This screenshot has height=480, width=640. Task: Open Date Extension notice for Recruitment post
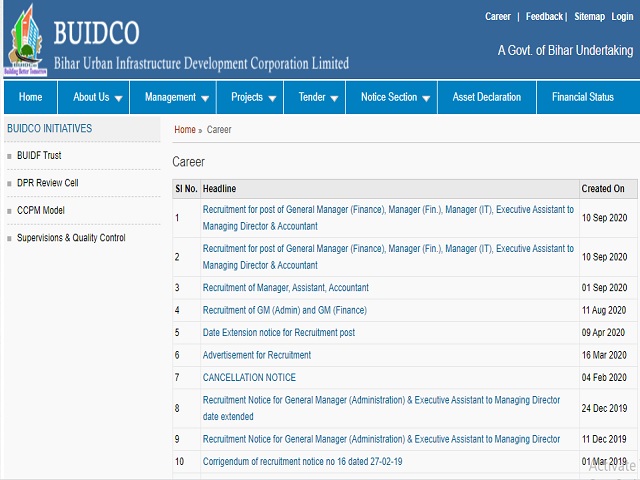(279, 333)
